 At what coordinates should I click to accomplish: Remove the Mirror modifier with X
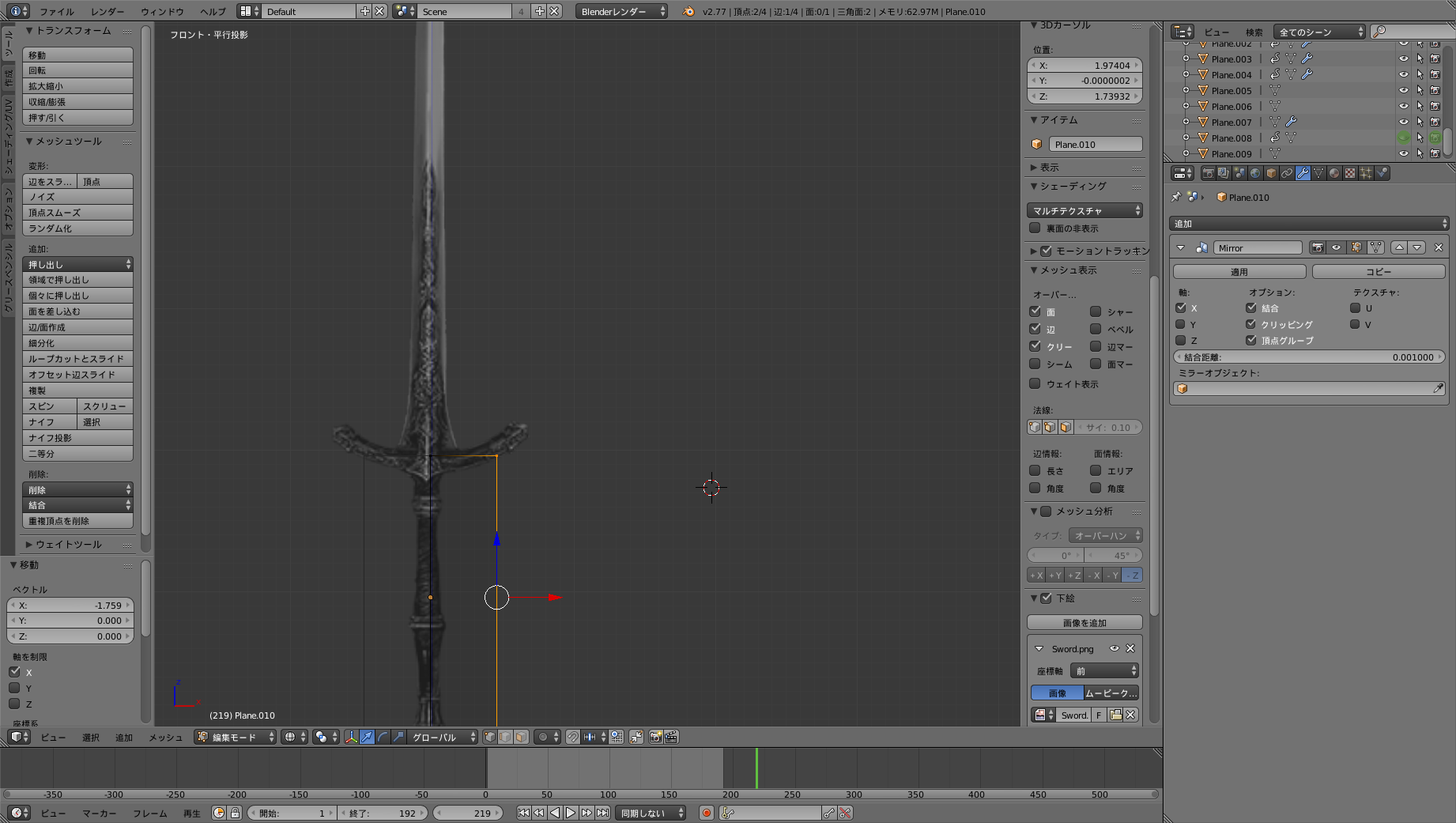[1439, 247]
